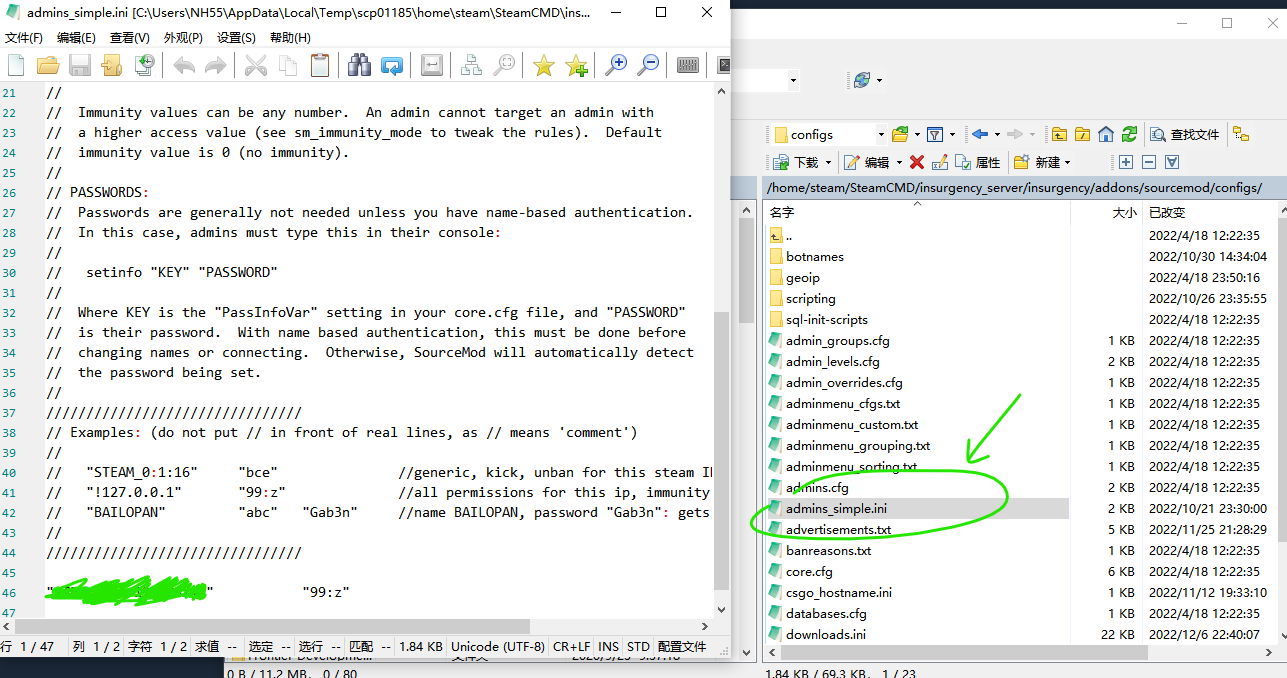Viewport: 1287px width, 678px height.
Task: Click the replace icon next to binoculars
Action: [392, 66]
